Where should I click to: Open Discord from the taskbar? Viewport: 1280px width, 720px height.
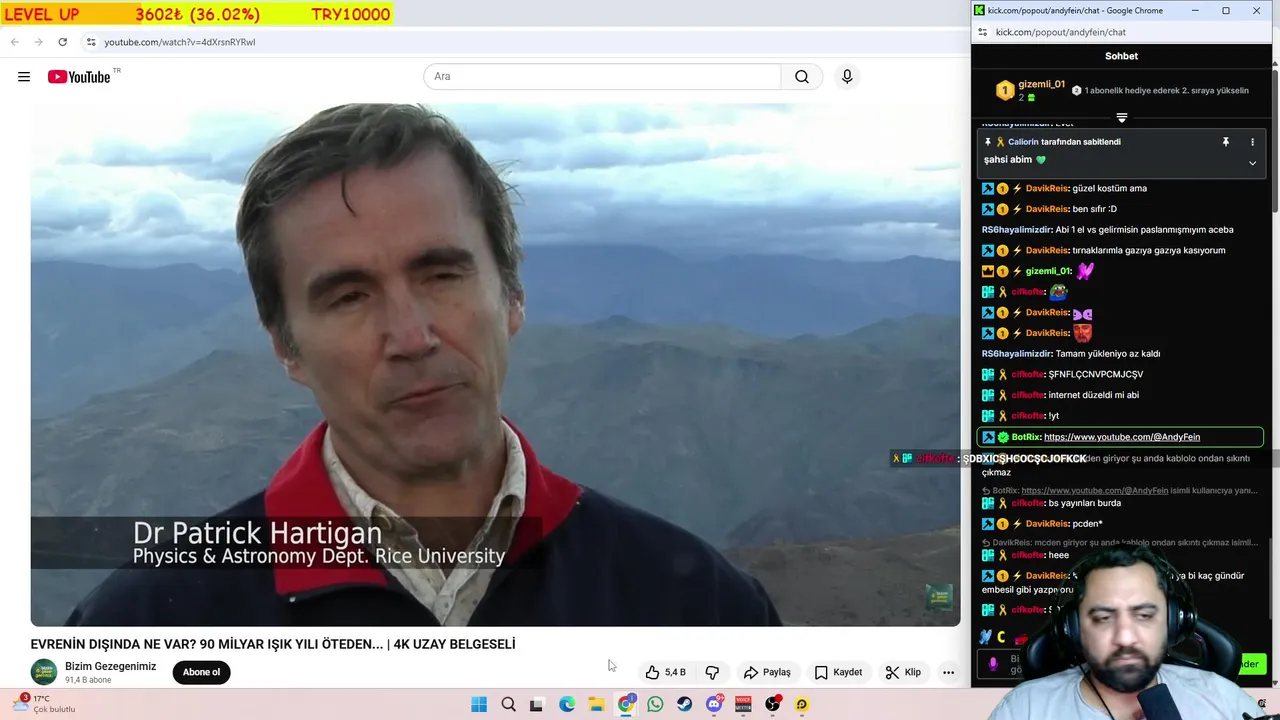tap(714, 704)
